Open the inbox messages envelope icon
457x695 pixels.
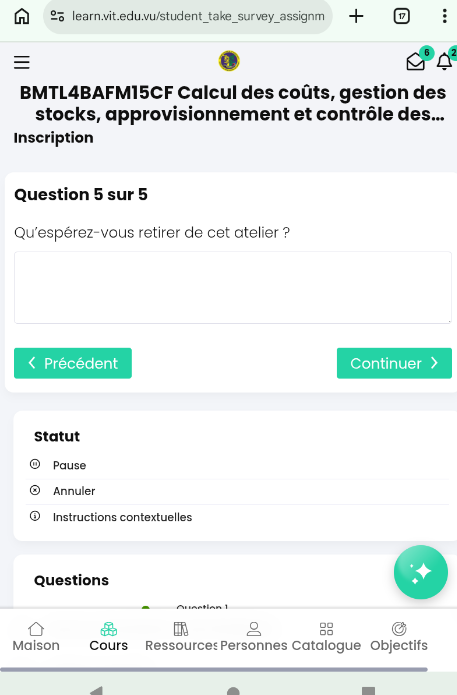click(x=415, y=62)
